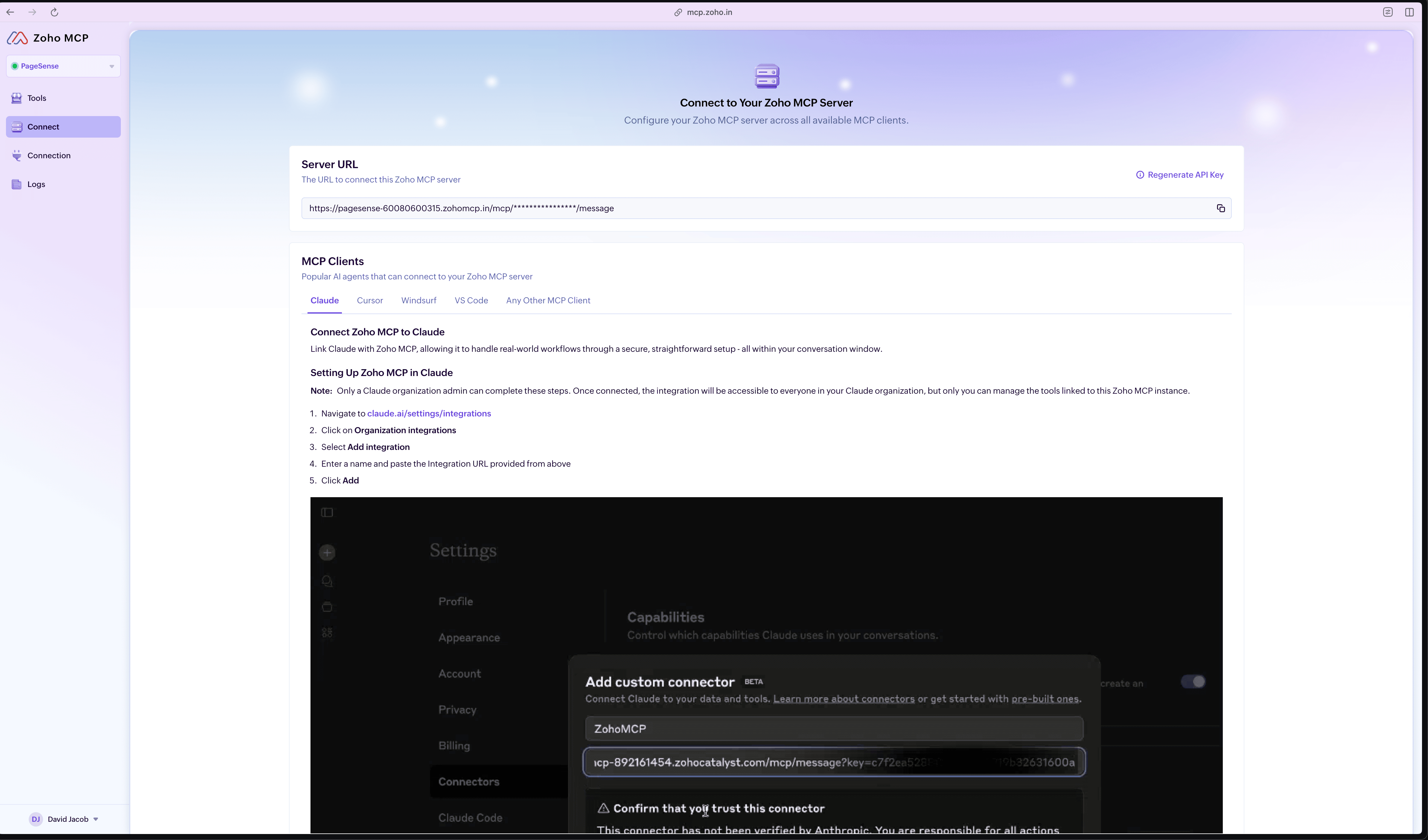1428x840 pixels.
Task: Click the 'Connect to Your Zoho MCP Server' heading
Action: click(x=766, y=103)
